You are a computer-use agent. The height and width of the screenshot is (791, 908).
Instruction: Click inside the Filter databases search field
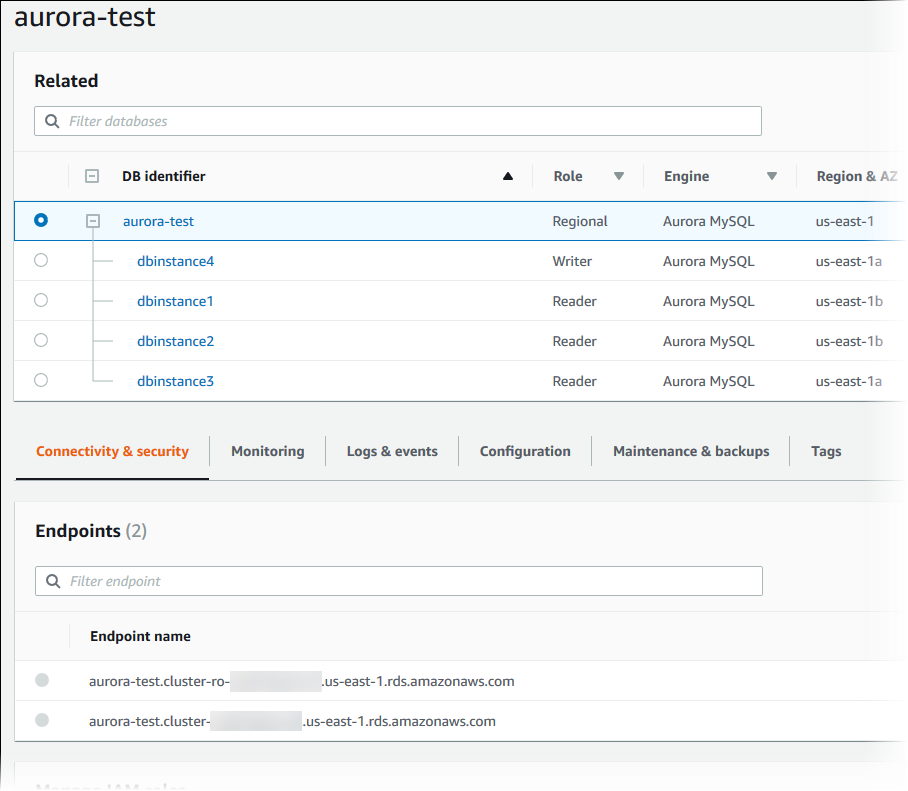click(x=300, y=121)
